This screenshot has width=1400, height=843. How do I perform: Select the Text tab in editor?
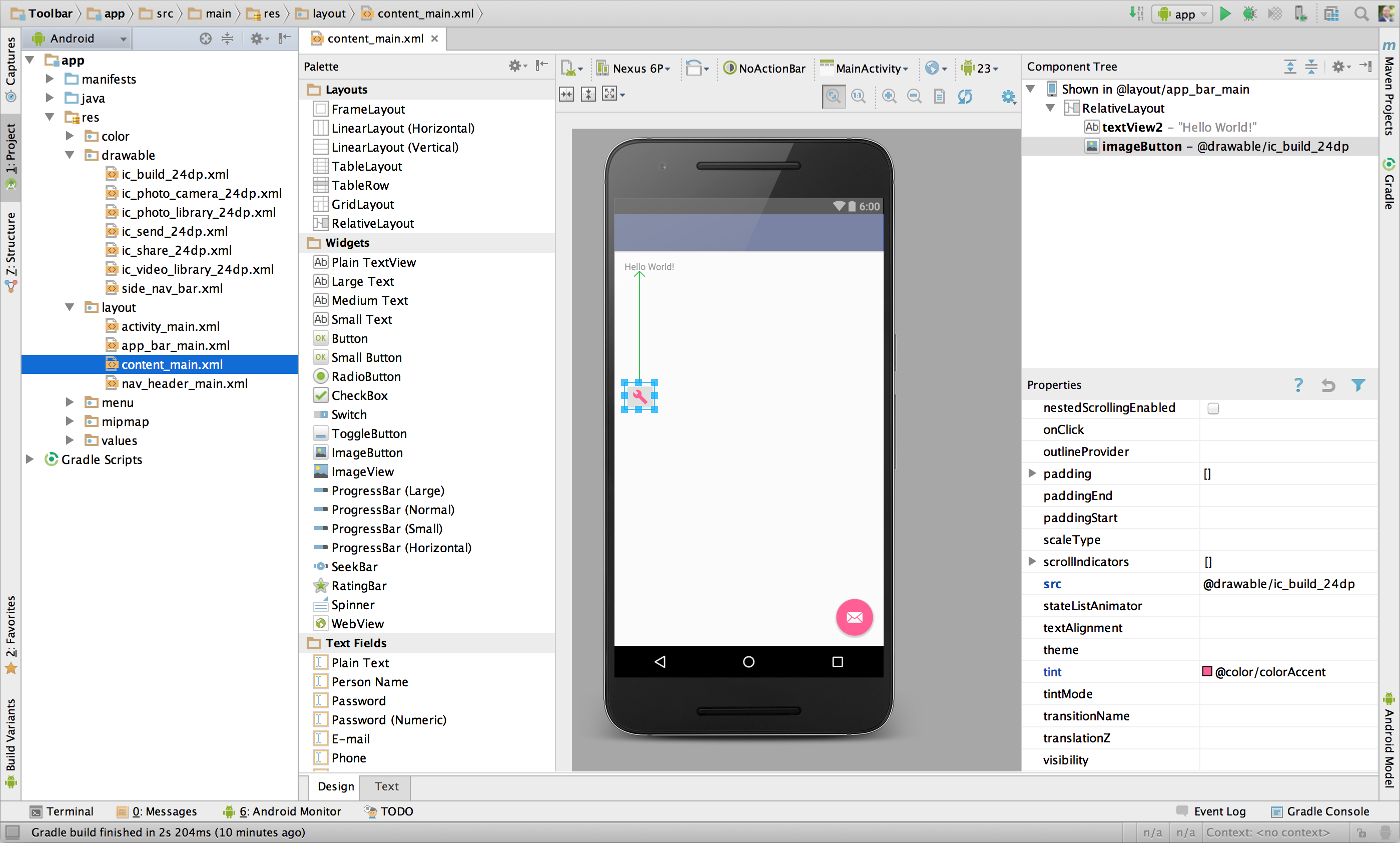click(x=386, y=786)
